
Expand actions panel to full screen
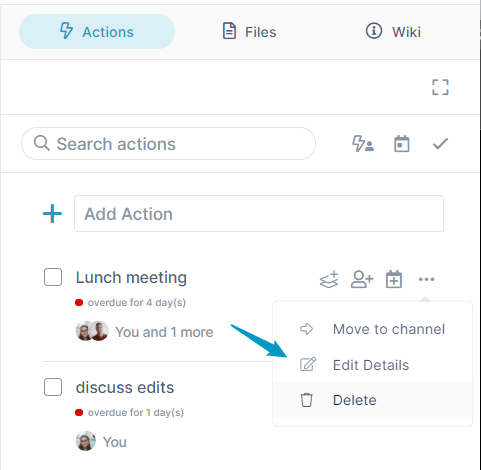(x=440, y=87)
